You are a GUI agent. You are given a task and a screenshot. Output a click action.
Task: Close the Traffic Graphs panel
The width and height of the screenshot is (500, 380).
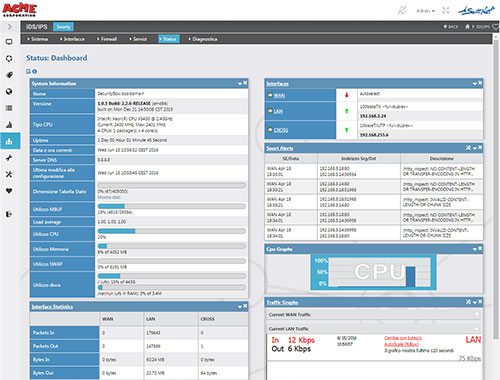click(480, 302)
